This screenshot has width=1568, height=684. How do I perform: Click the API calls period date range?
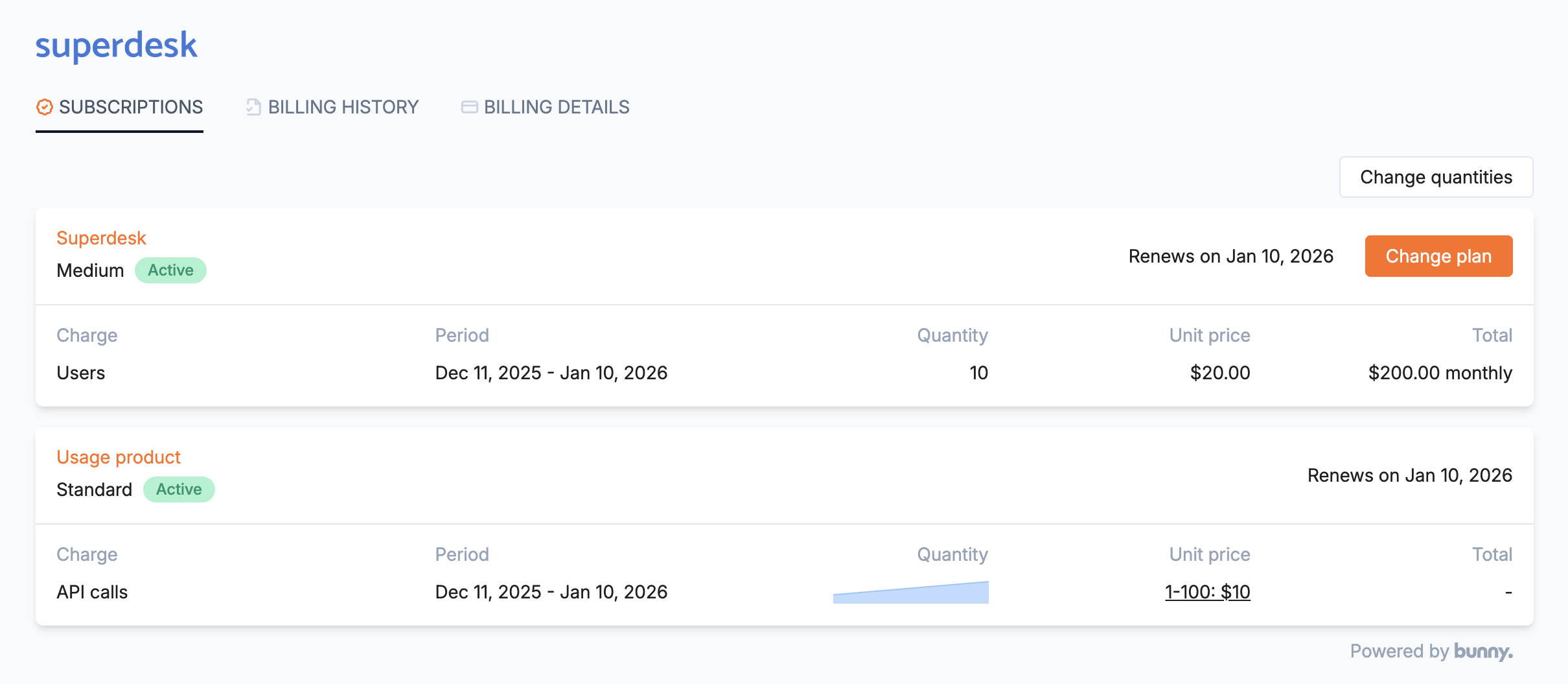(x=551, y=592)
